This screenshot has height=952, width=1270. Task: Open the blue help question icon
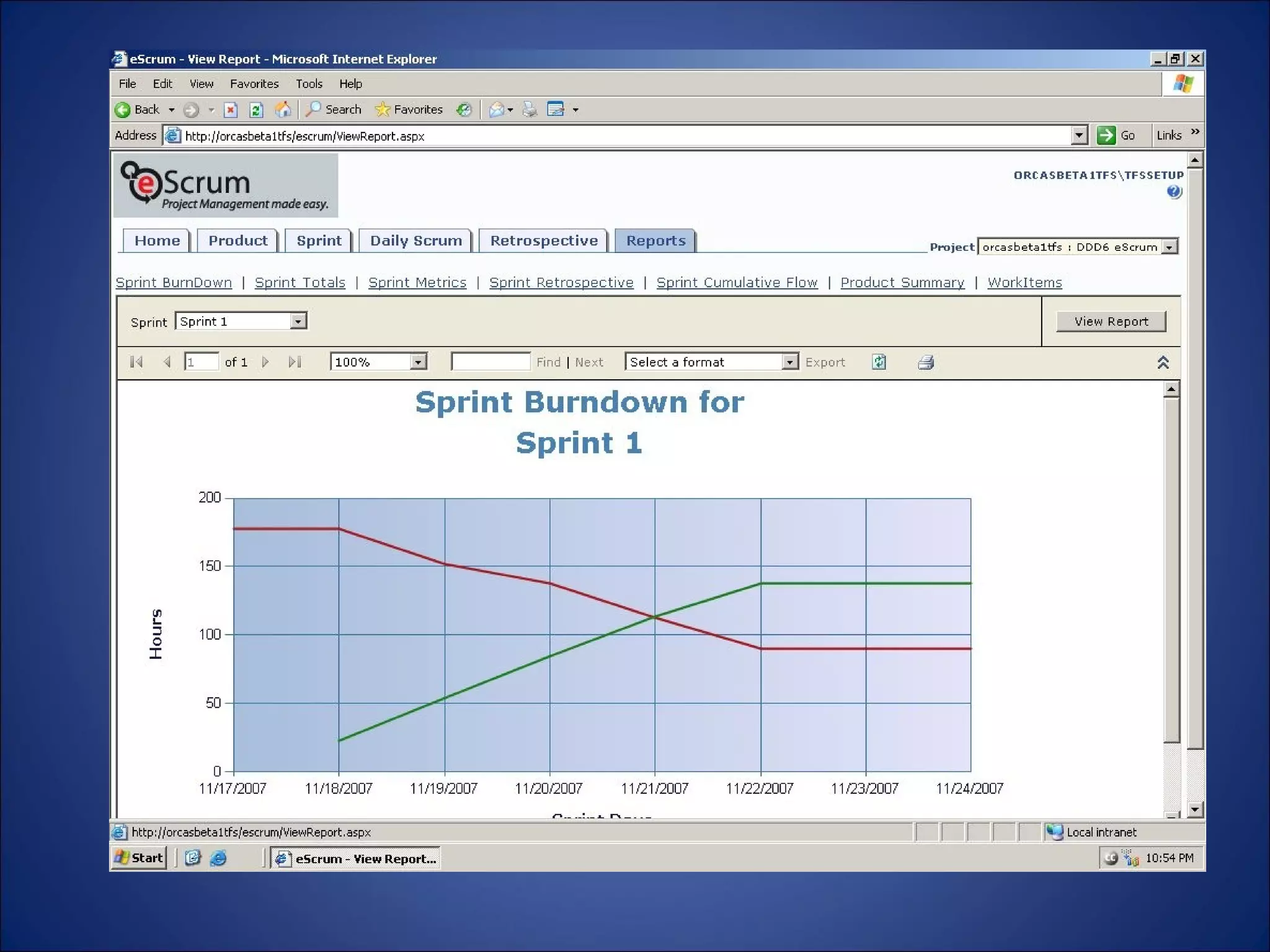click(x=1173, y=192)
